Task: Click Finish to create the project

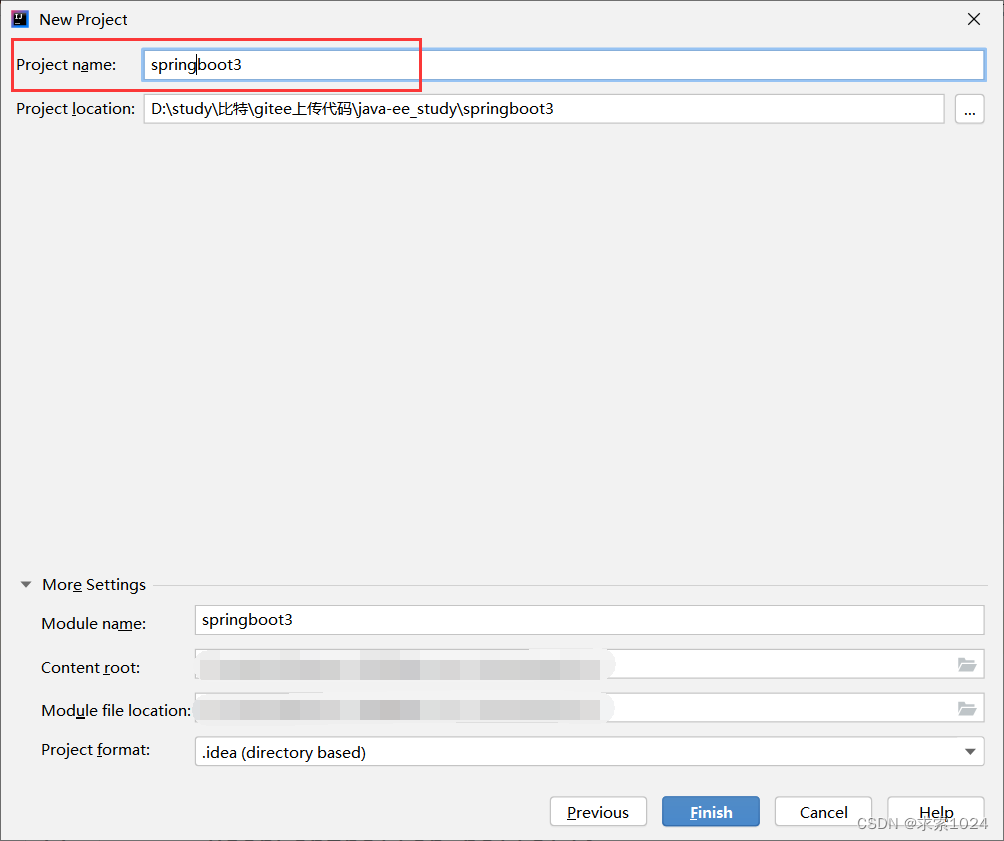Action: [x=711, y=812]
